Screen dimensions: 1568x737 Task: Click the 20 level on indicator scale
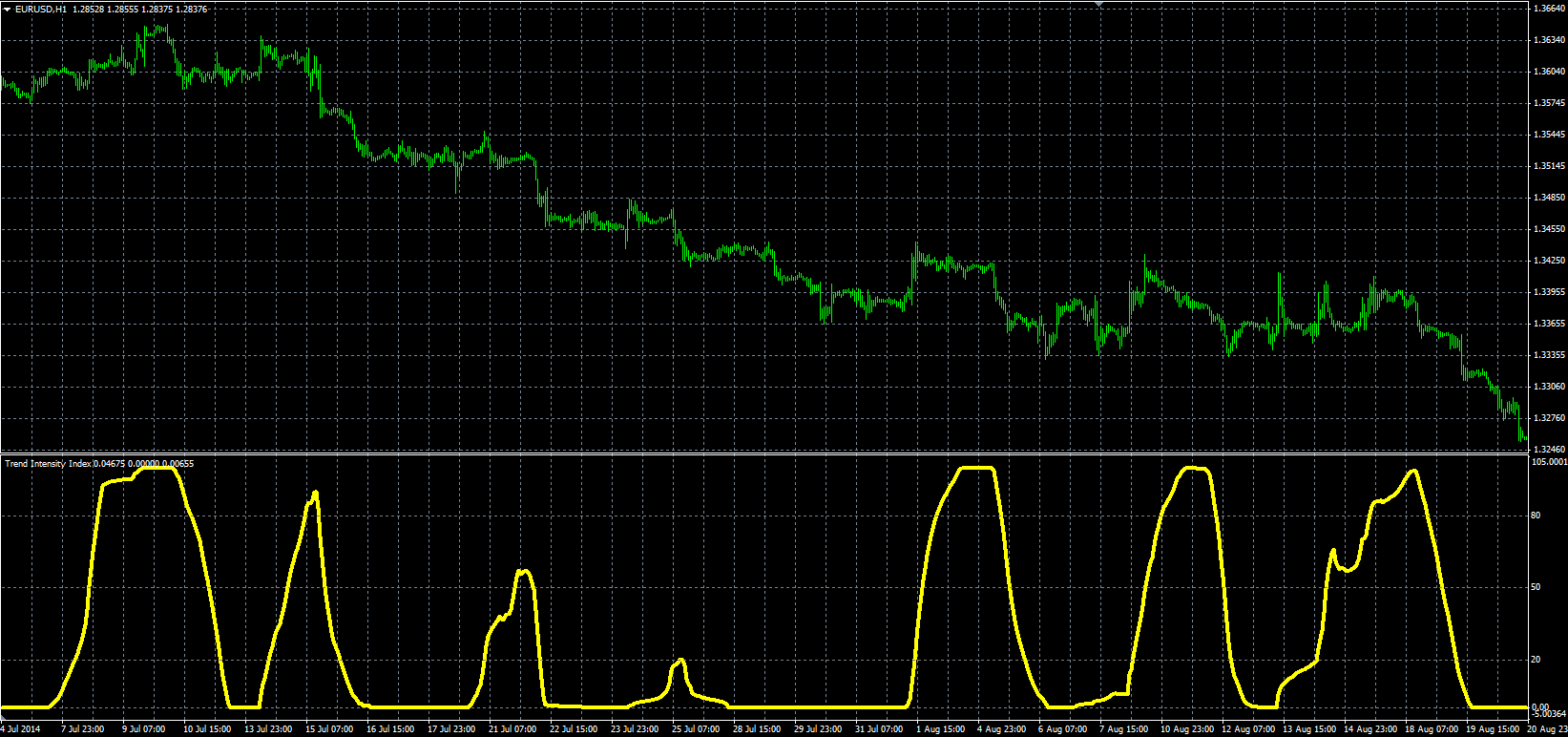point(1536,660)
